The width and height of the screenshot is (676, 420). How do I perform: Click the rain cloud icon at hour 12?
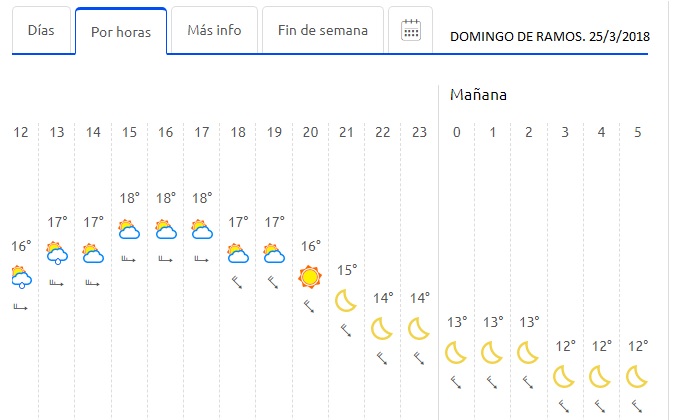(21, 277)
